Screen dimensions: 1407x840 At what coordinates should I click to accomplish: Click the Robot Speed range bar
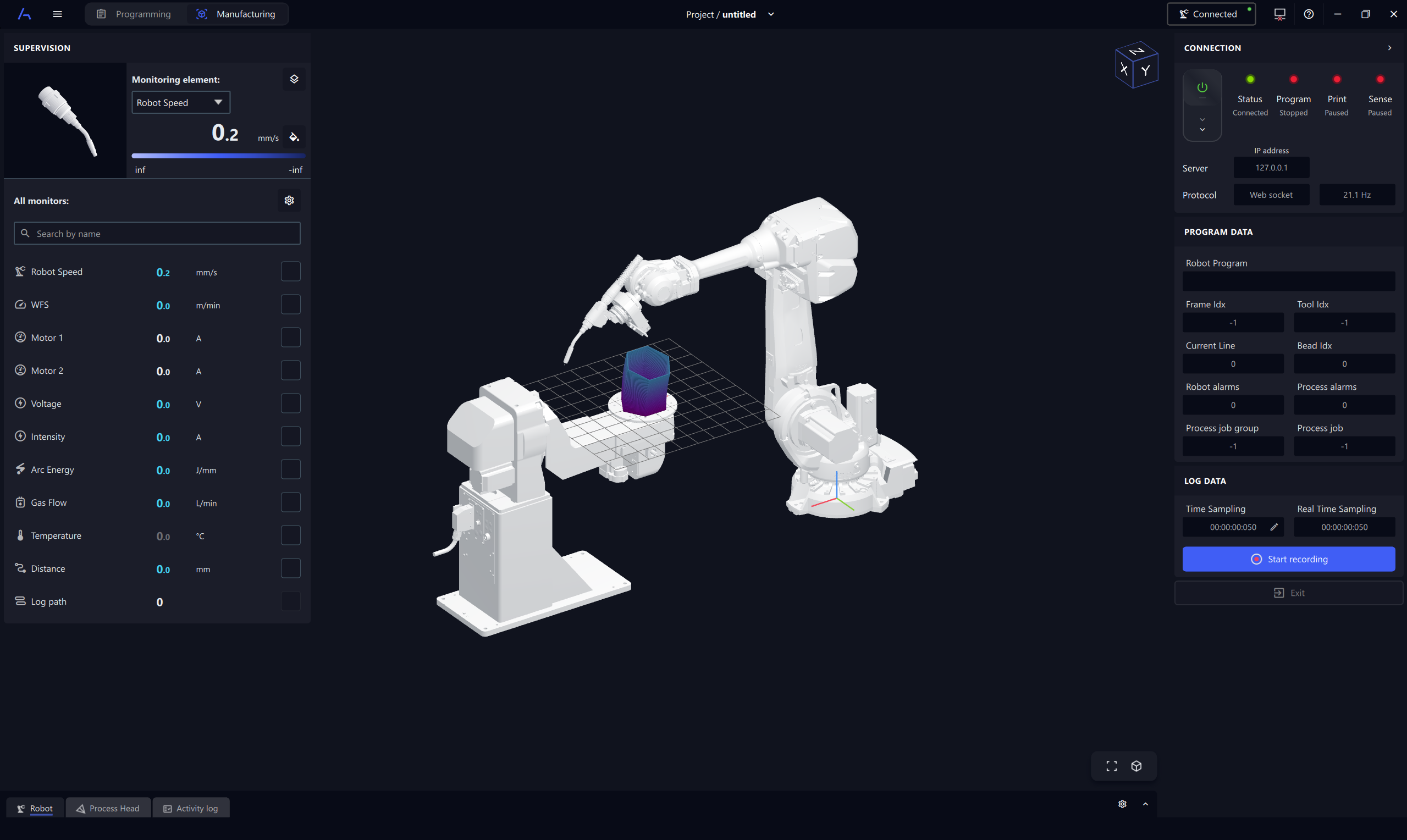218,156
